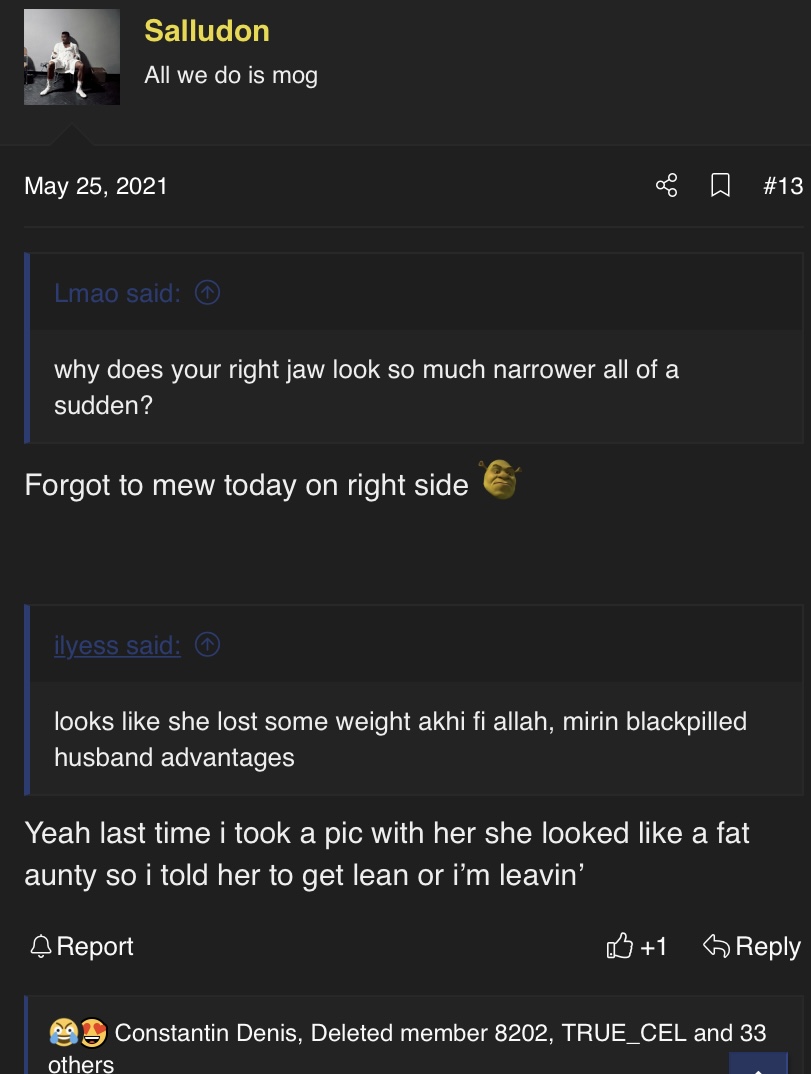
Task: Open the share icon for post #13
Action: 666,185
